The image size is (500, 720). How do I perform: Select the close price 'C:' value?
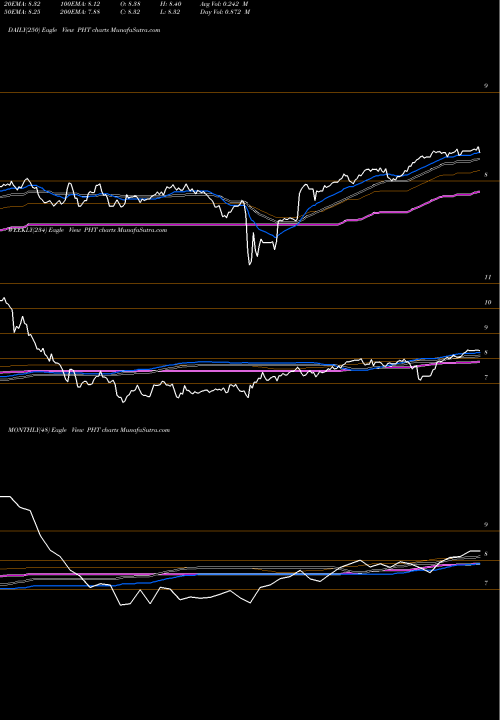click(130, 12)
